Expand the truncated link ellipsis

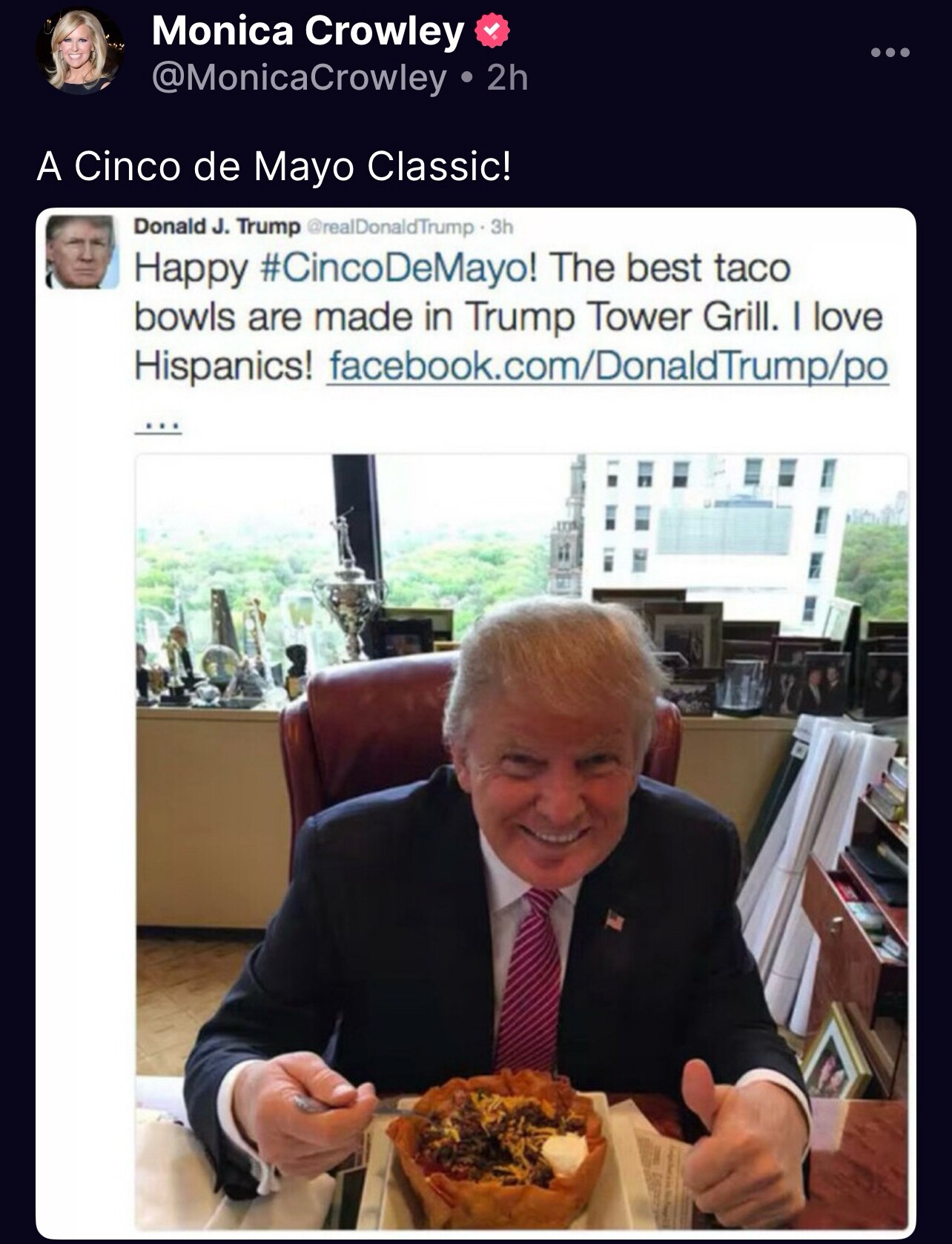(x=158, y=425)
